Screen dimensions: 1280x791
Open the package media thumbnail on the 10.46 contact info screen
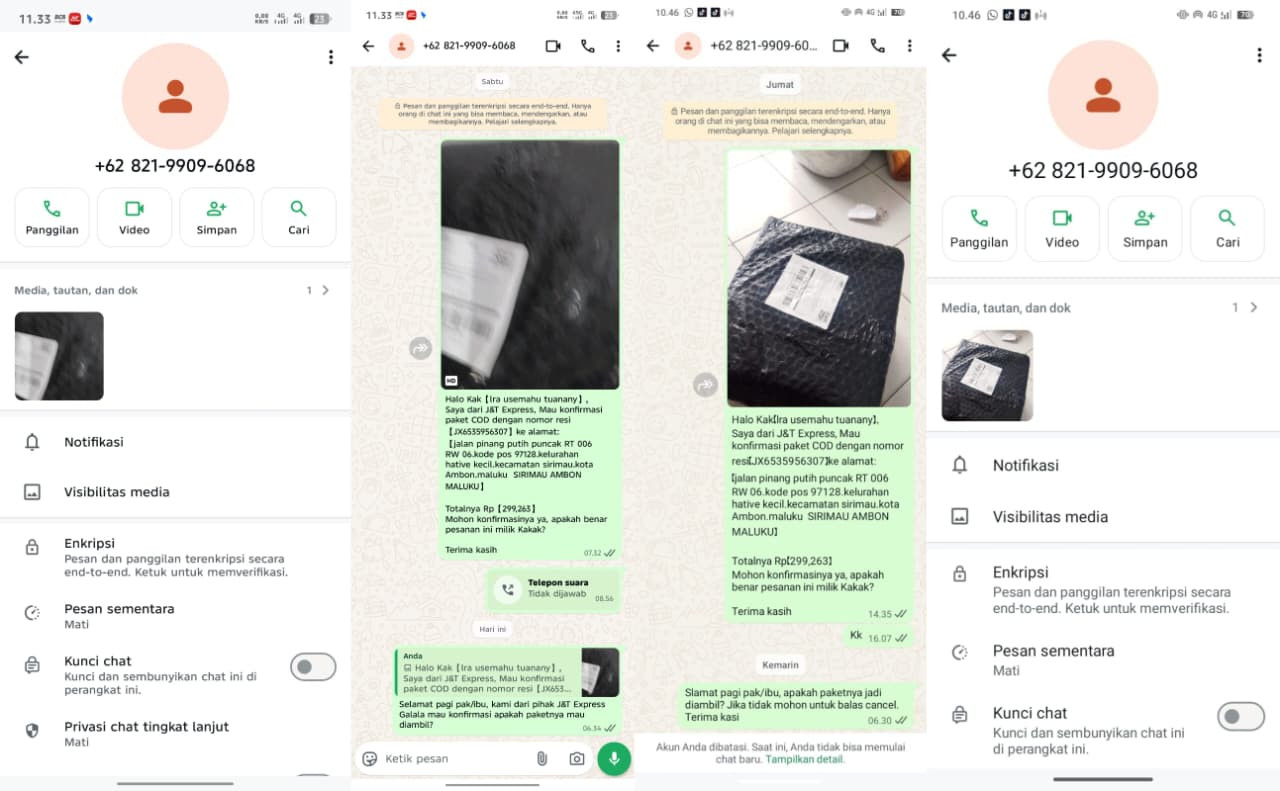click(x=987, y=375)
